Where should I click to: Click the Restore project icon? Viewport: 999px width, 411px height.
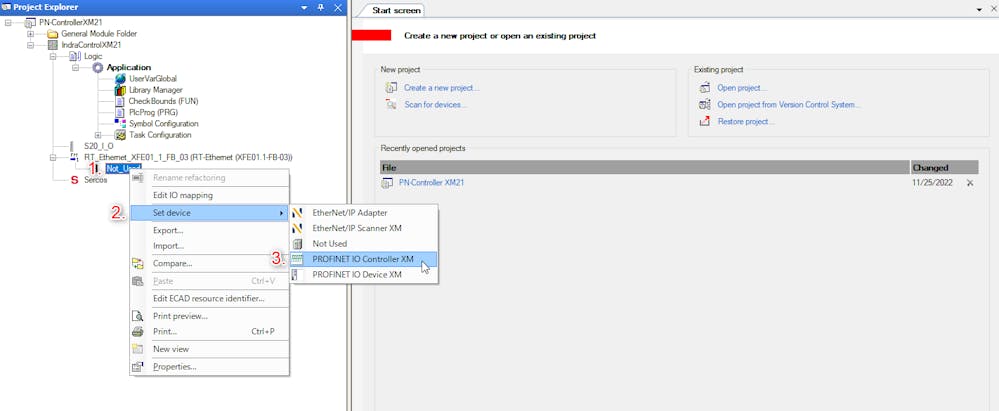pyautogui.click(x=705, y=121)
